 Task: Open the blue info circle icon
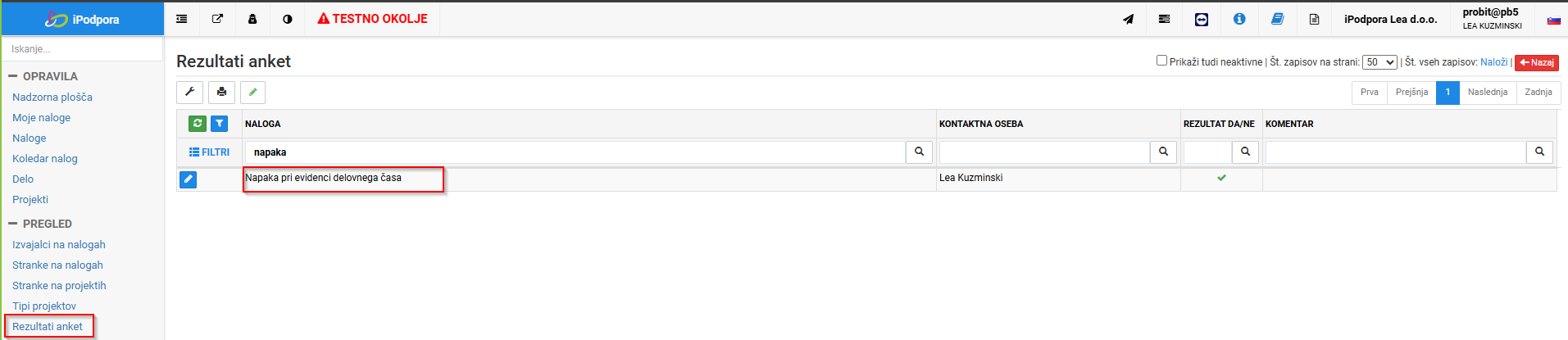pos(1239,19)
